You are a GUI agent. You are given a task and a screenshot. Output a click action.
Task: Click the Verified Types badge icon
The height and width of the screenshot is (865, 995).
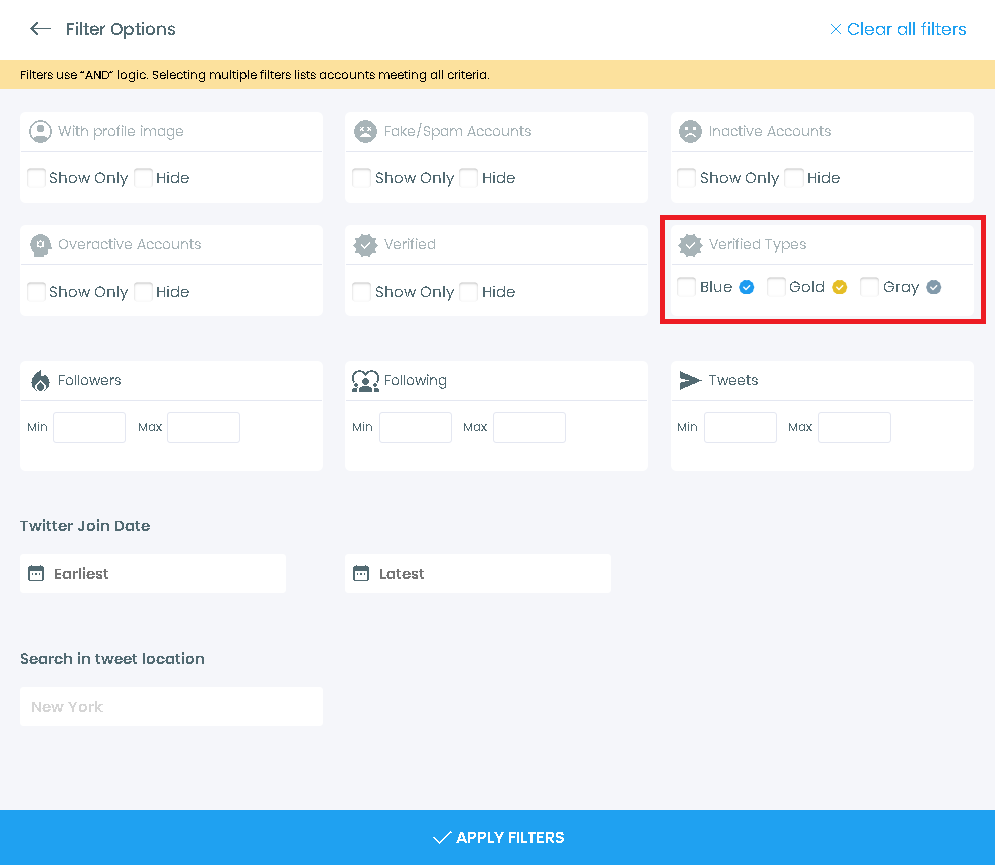[690, 245]
